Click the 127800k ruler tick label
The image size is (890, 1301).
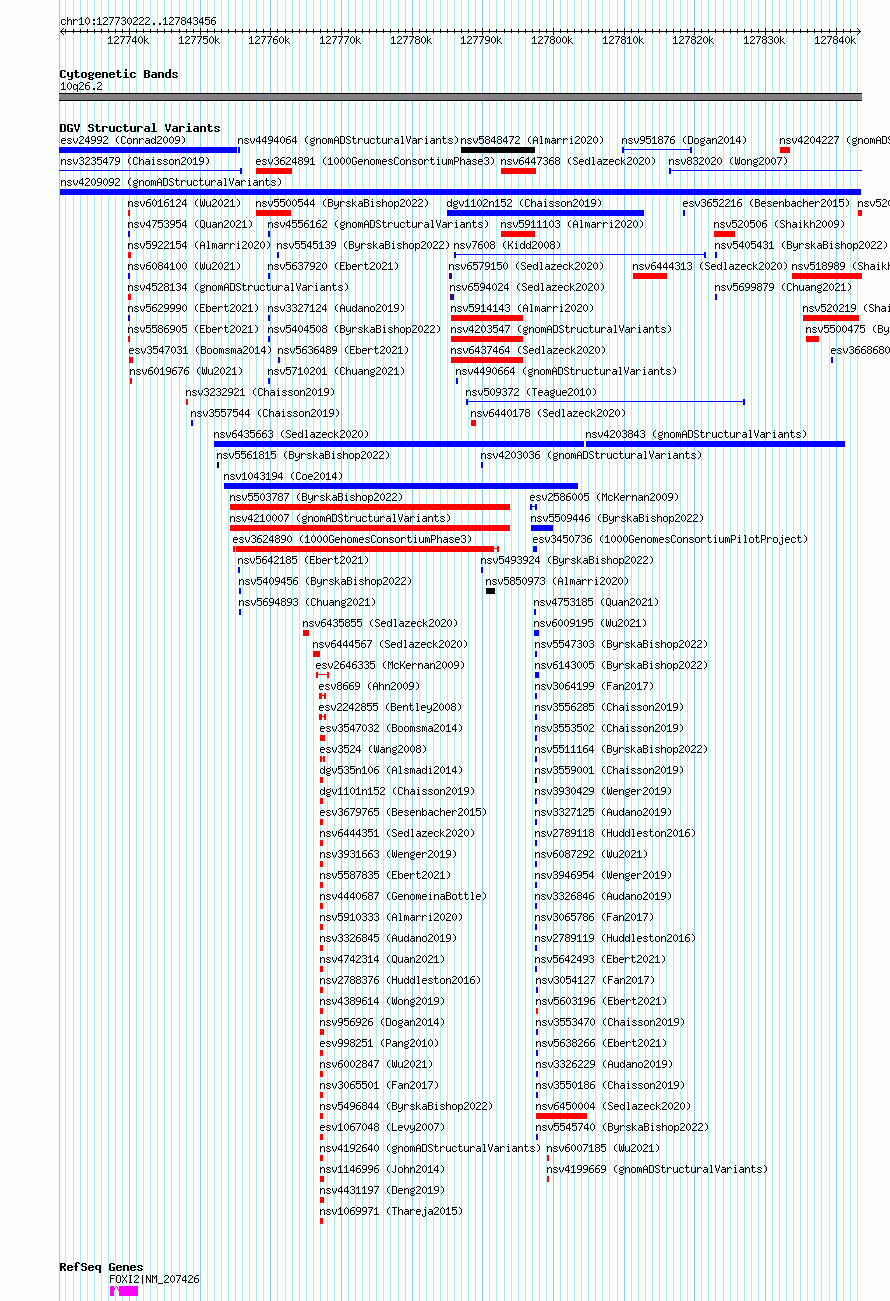click(x=552, y=40)
